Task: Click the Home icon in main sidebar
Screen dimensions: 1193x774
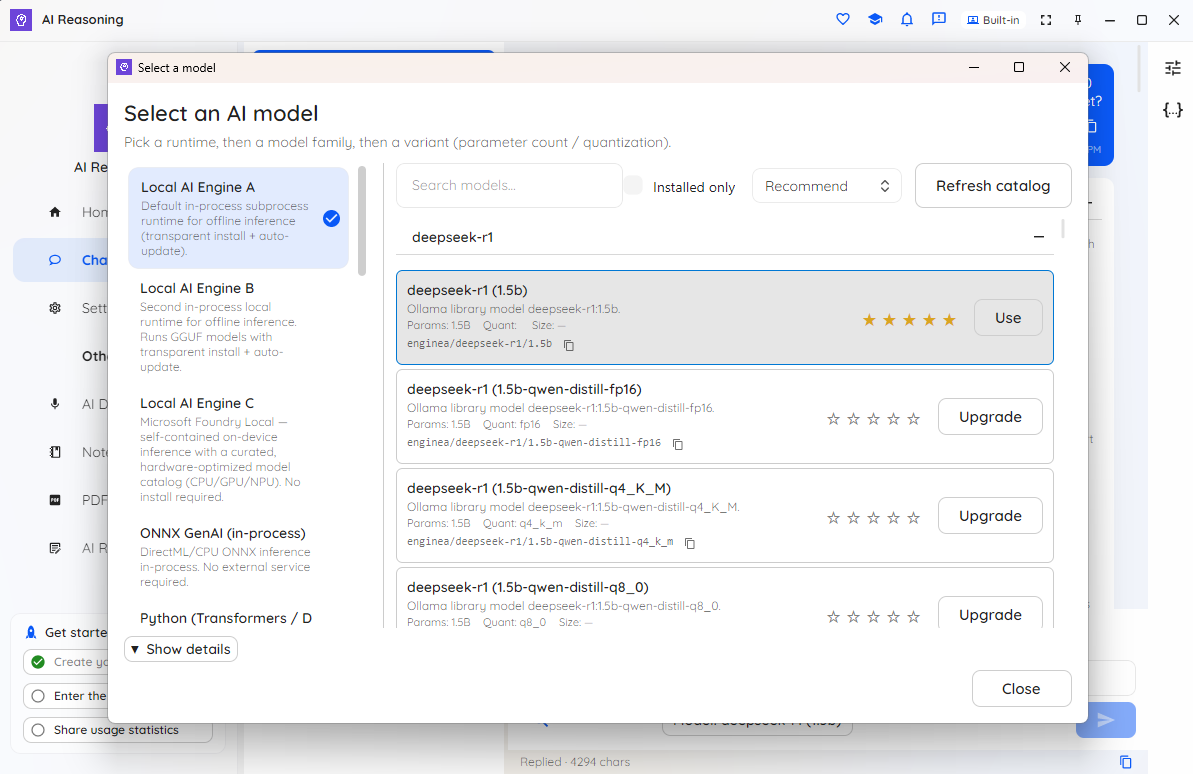Action: 55,212
